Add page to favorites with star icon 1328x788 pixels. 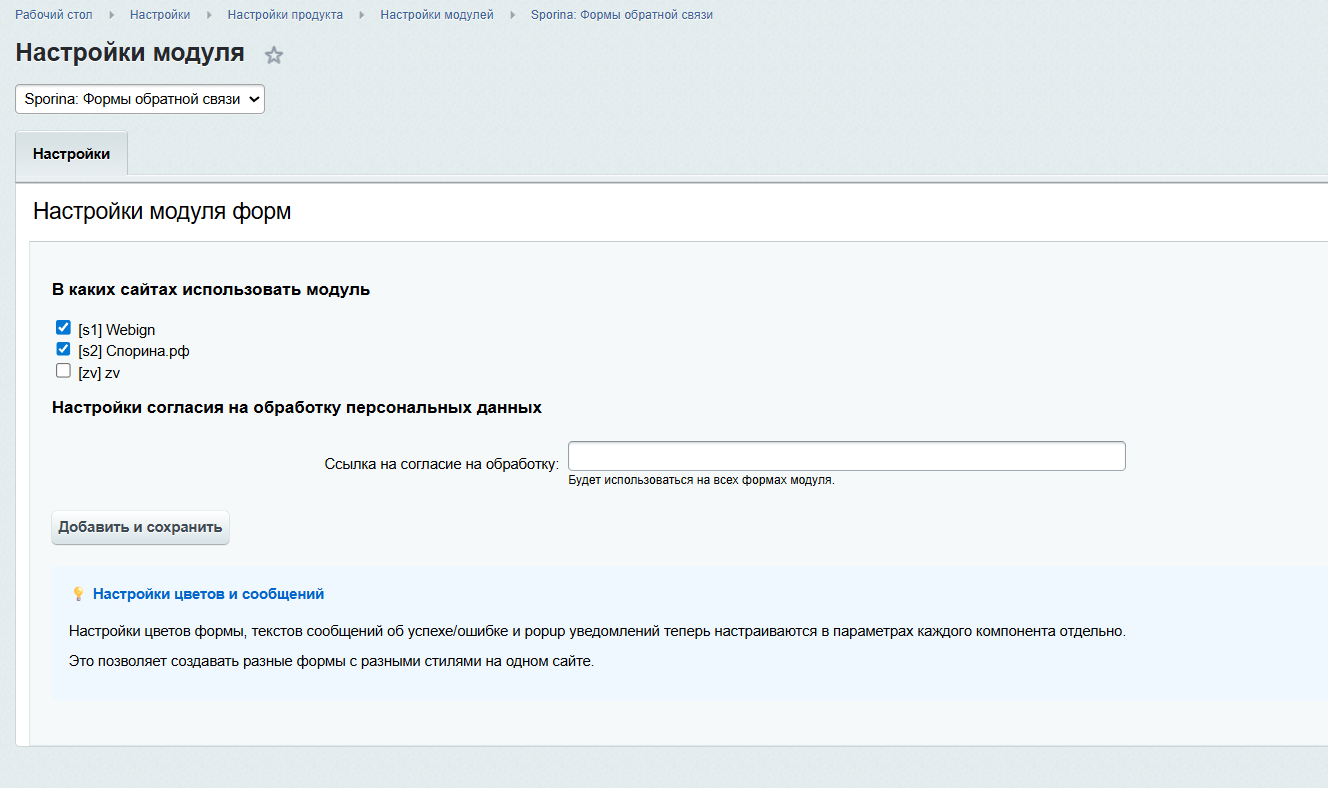click(274, 55)
